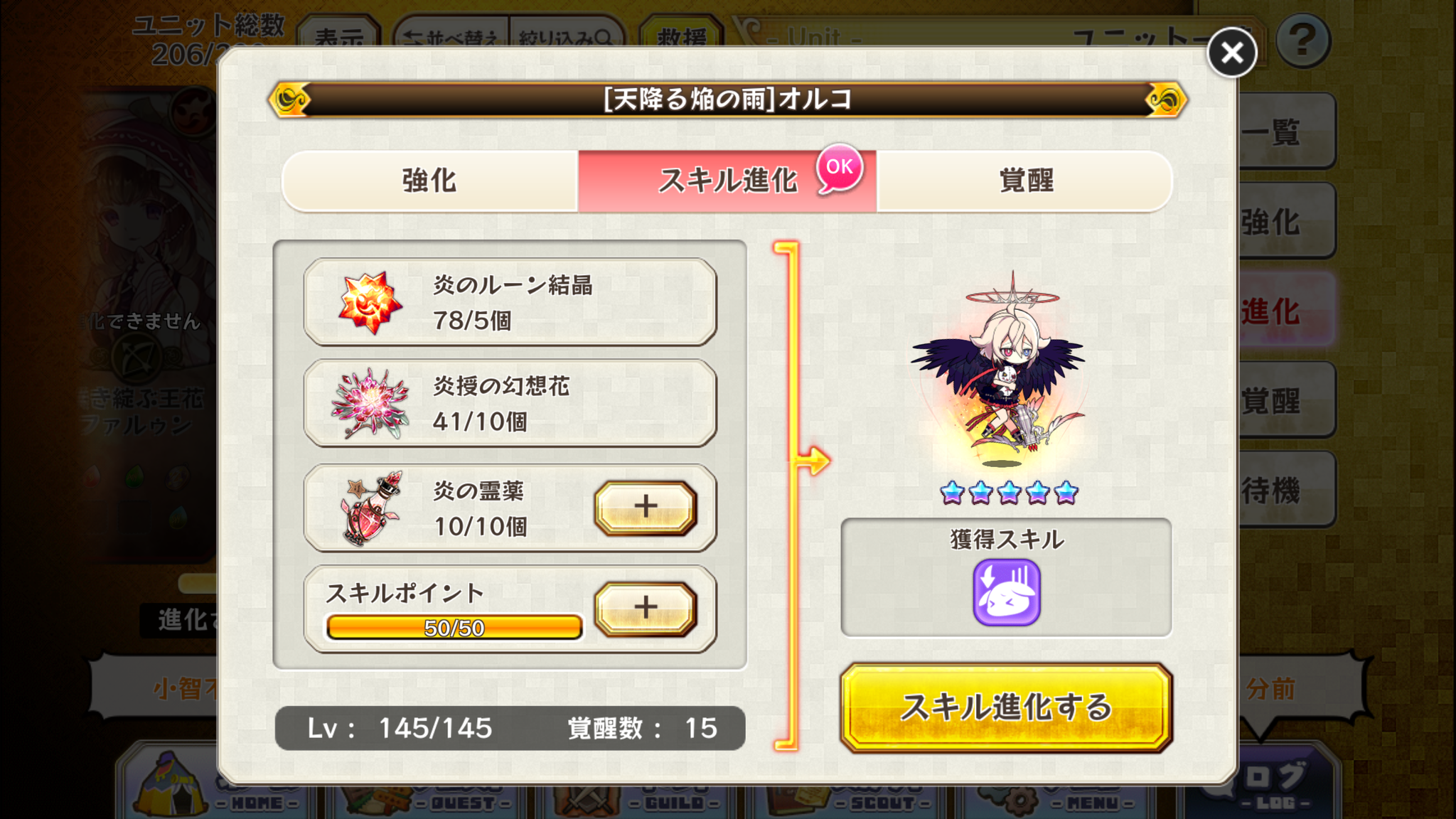The image size is (1456, 819).
Task: Tap the pink OK speech bubble badge
Action: click(x=840, y=168)
